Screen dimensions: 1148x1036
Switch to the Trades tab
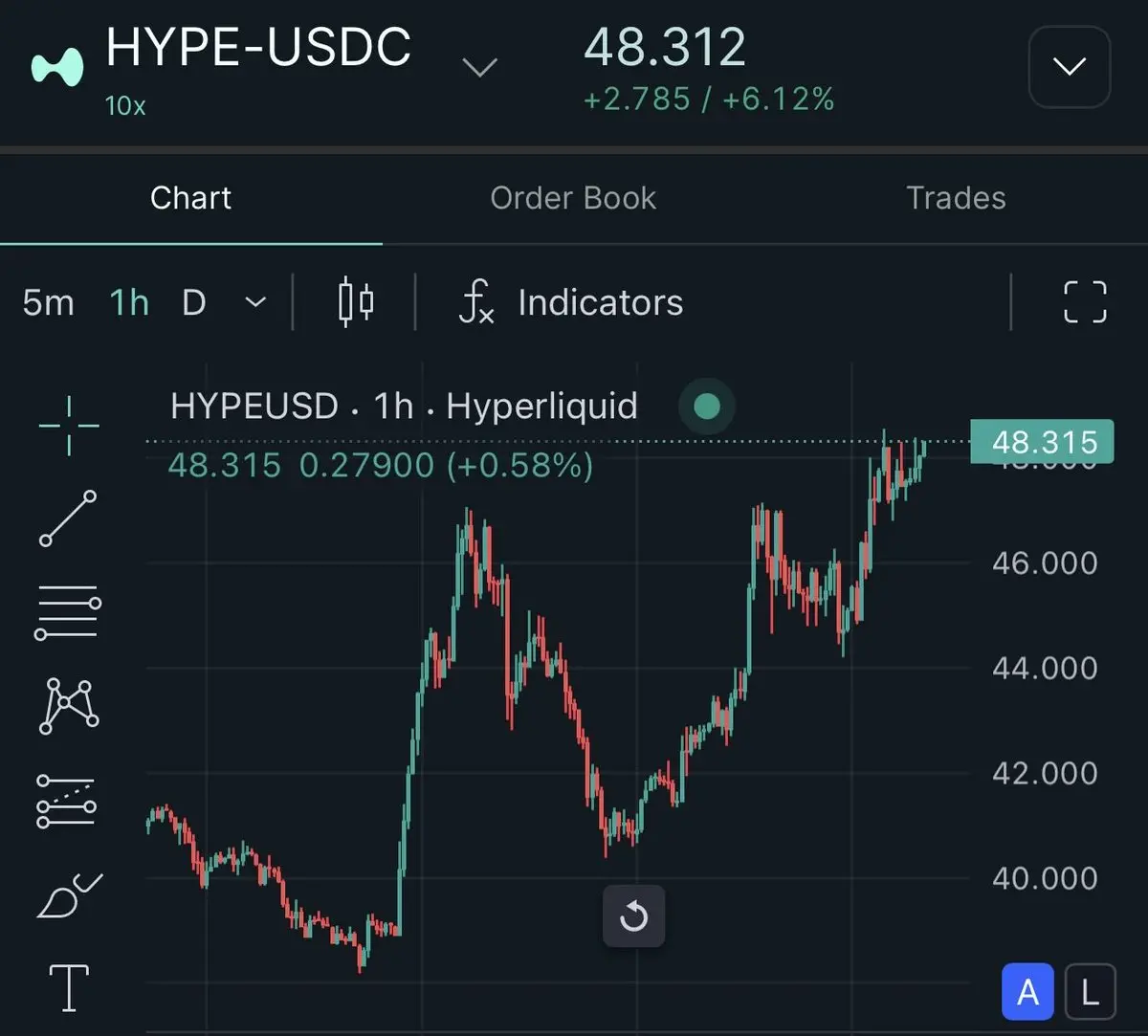(956, 198)
